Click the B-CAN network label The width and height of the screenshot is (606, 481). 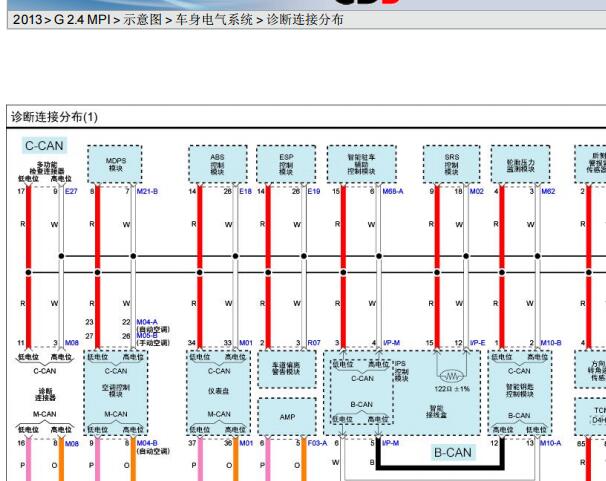point(453,452)
